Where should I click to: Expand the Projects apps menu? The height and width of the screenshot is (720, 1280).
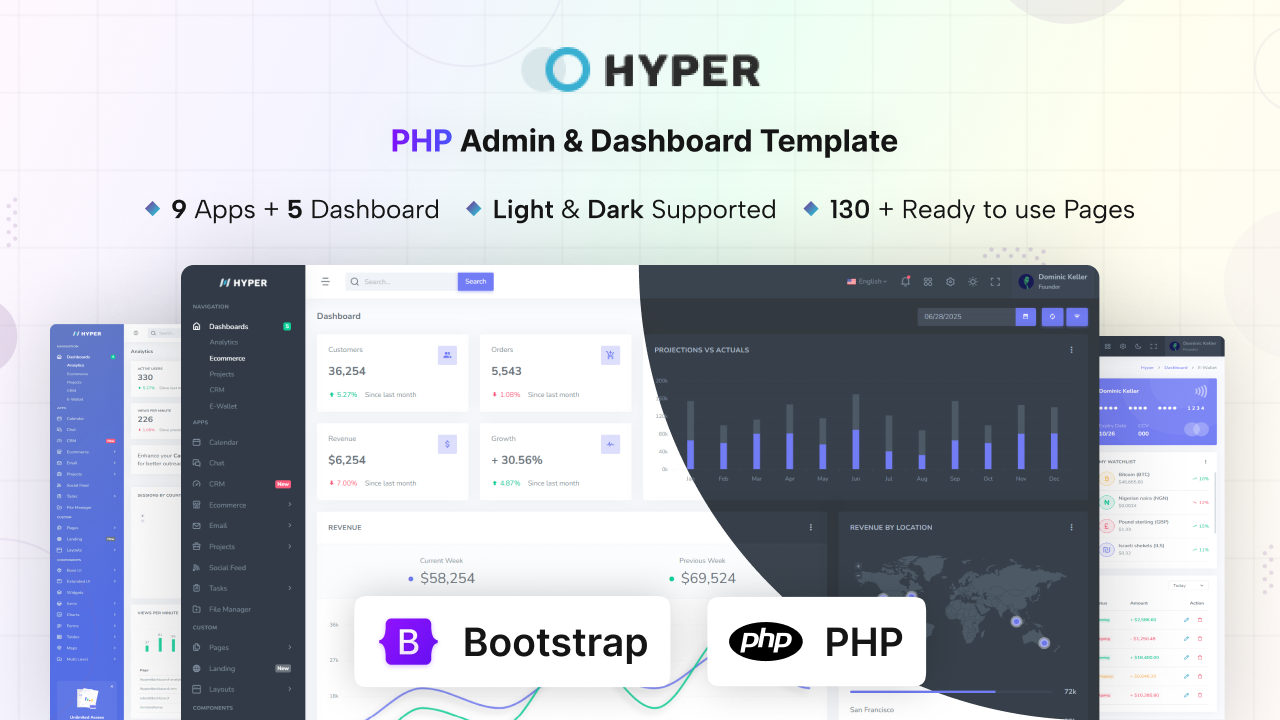tap(243, 547)
